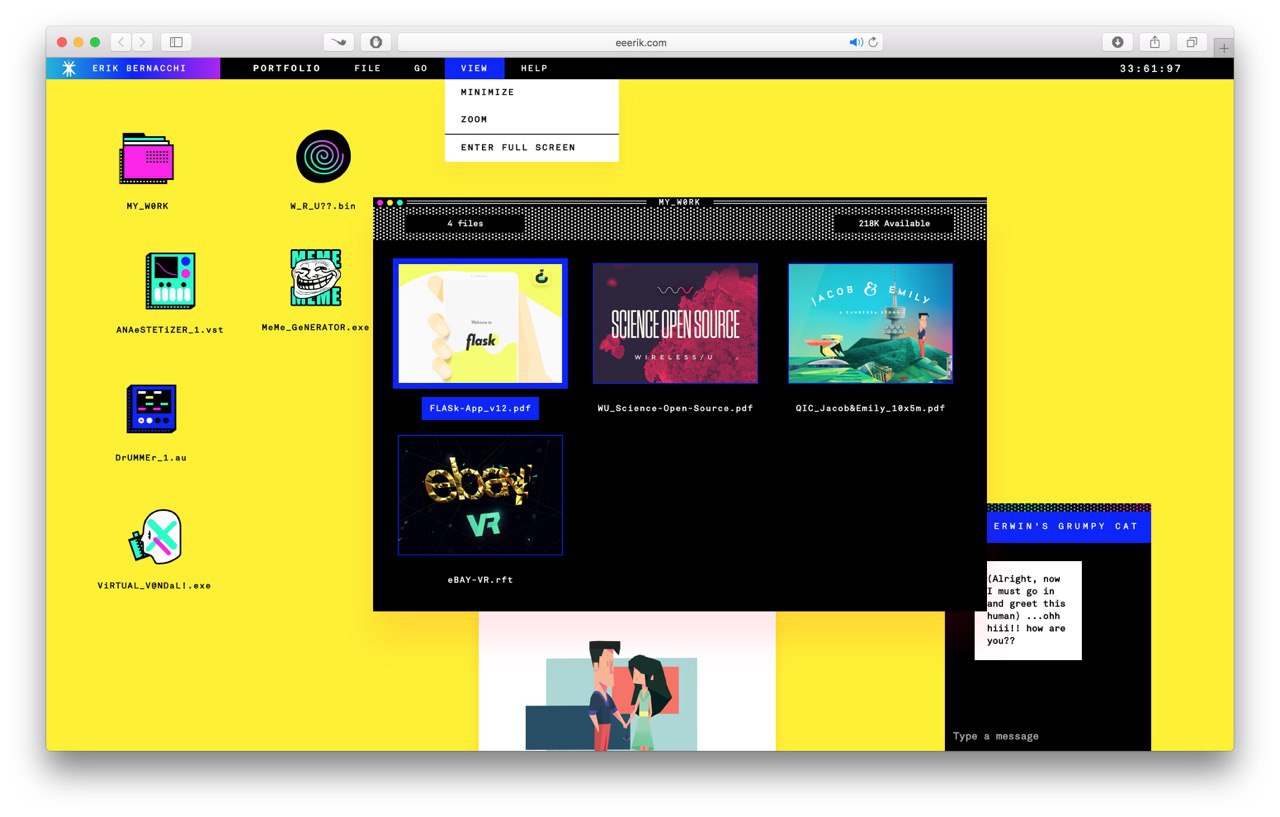Click the eBAY-VR.rft file name
Image resolution: width=1280 pixels, height=817 pixels.
click(480, 580)
